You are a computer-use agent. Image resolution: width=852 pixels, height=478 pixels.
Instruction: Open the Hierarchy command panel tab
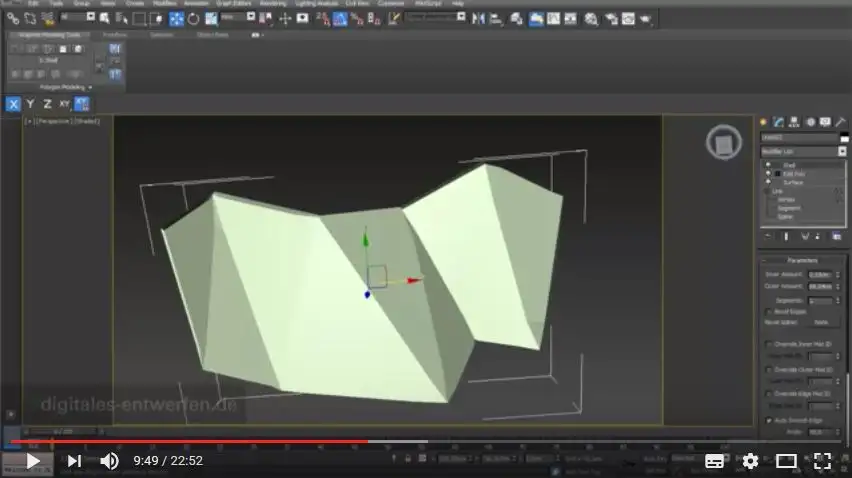click(794, 122)
